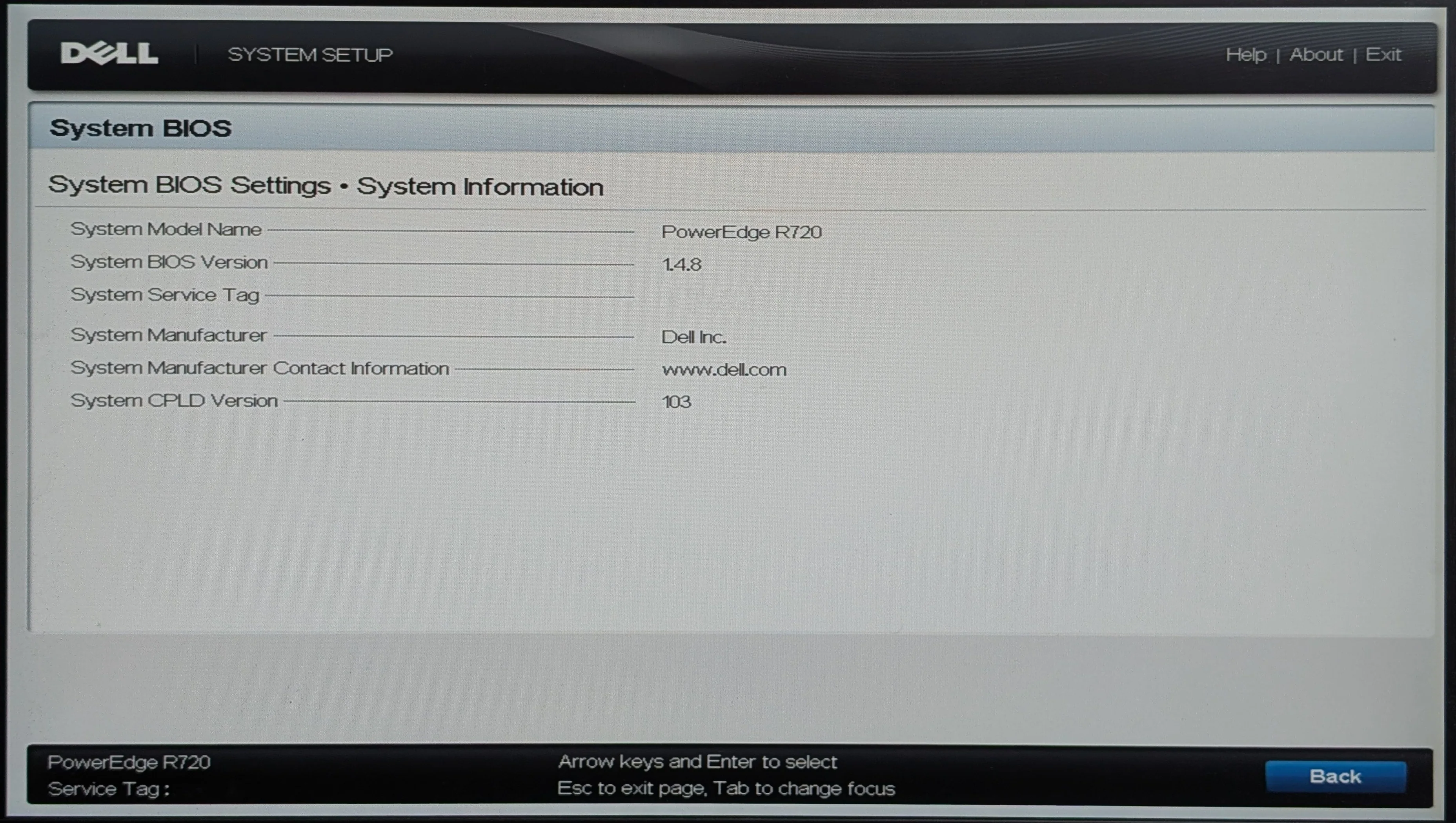
Task: Click the Esc to exit page hint
Action: (726, 788)
